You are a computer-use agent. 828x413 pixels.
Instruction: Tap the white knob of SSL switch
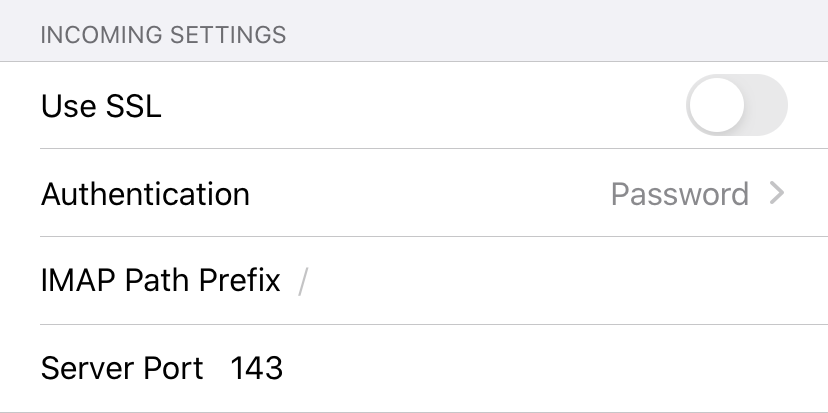click(717, 105)
